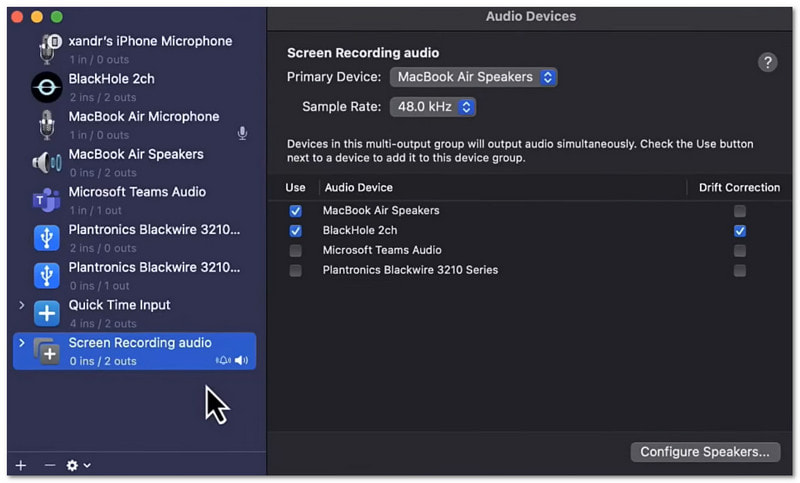Image resolution: width=800 pixels, height=483 pixels.
Task: Expand the Screen Recording audio device
Action: point(21,343)
